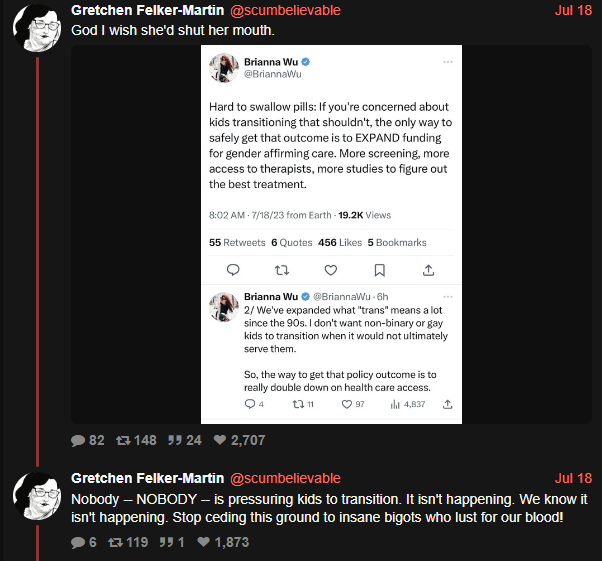Click heart icon showing 2,707 likes
The height and width of the screenshot is (561, 602).
tap(220, 440)
